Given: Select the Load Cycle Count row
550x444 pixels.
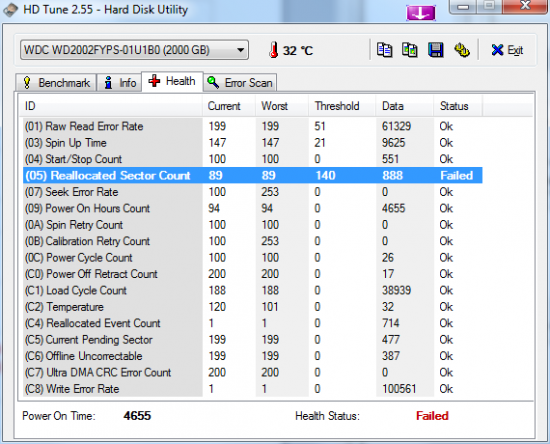Looking at the screenshot, I should (253, 290).
